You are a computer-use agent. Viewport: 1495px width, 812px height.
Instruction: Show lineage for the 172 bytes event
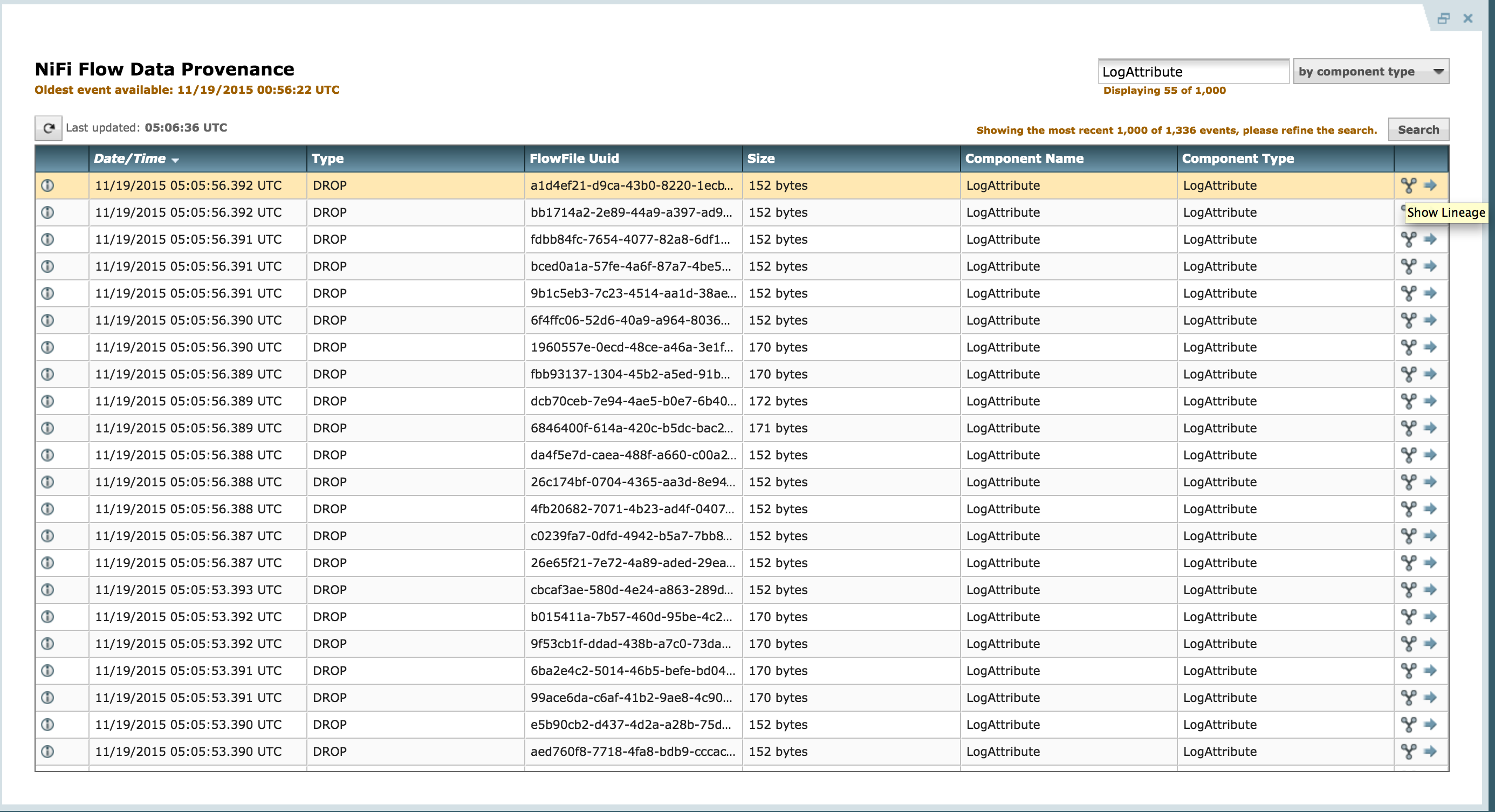(x=1409, y=401)
